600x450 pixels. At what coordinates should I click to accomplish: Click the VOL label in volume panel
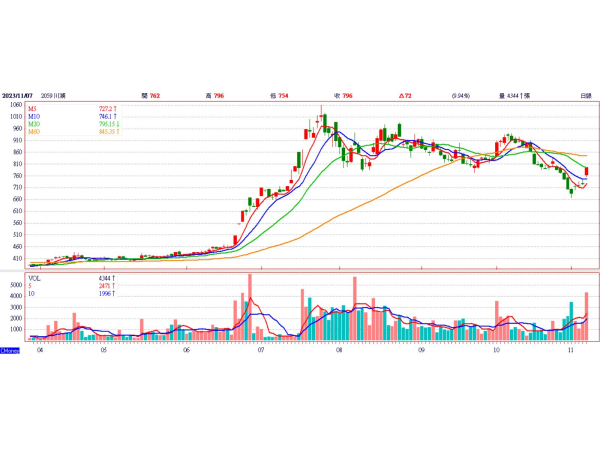pos(36,277)
